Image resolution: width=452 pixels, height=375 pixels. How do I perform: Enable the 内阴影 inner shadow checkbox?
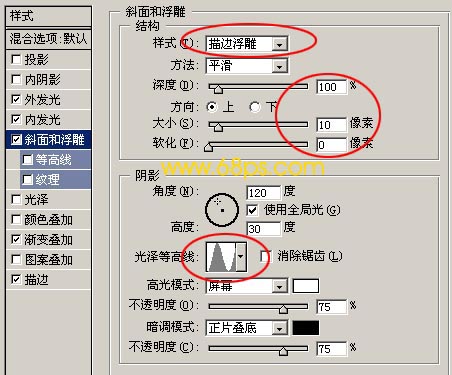point(16,80)
